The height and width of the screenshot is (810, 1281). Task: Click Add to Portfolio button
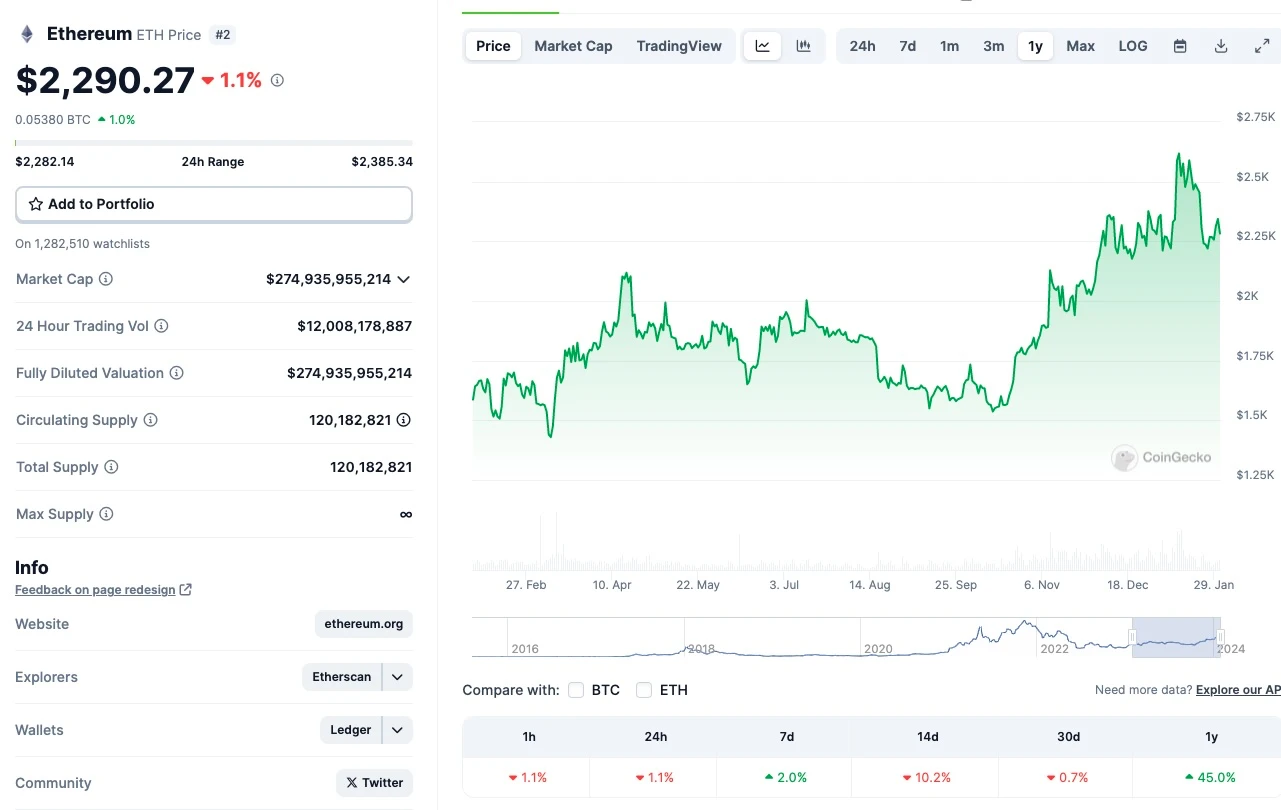[x=214, y=204]
